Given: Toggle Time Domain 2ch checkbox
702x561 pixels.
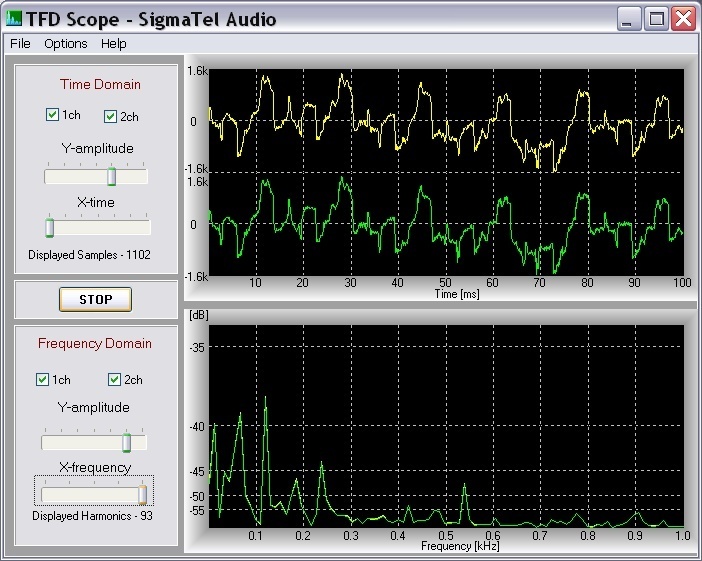Looking at the screenshot, I should click(x=110, y=116).
